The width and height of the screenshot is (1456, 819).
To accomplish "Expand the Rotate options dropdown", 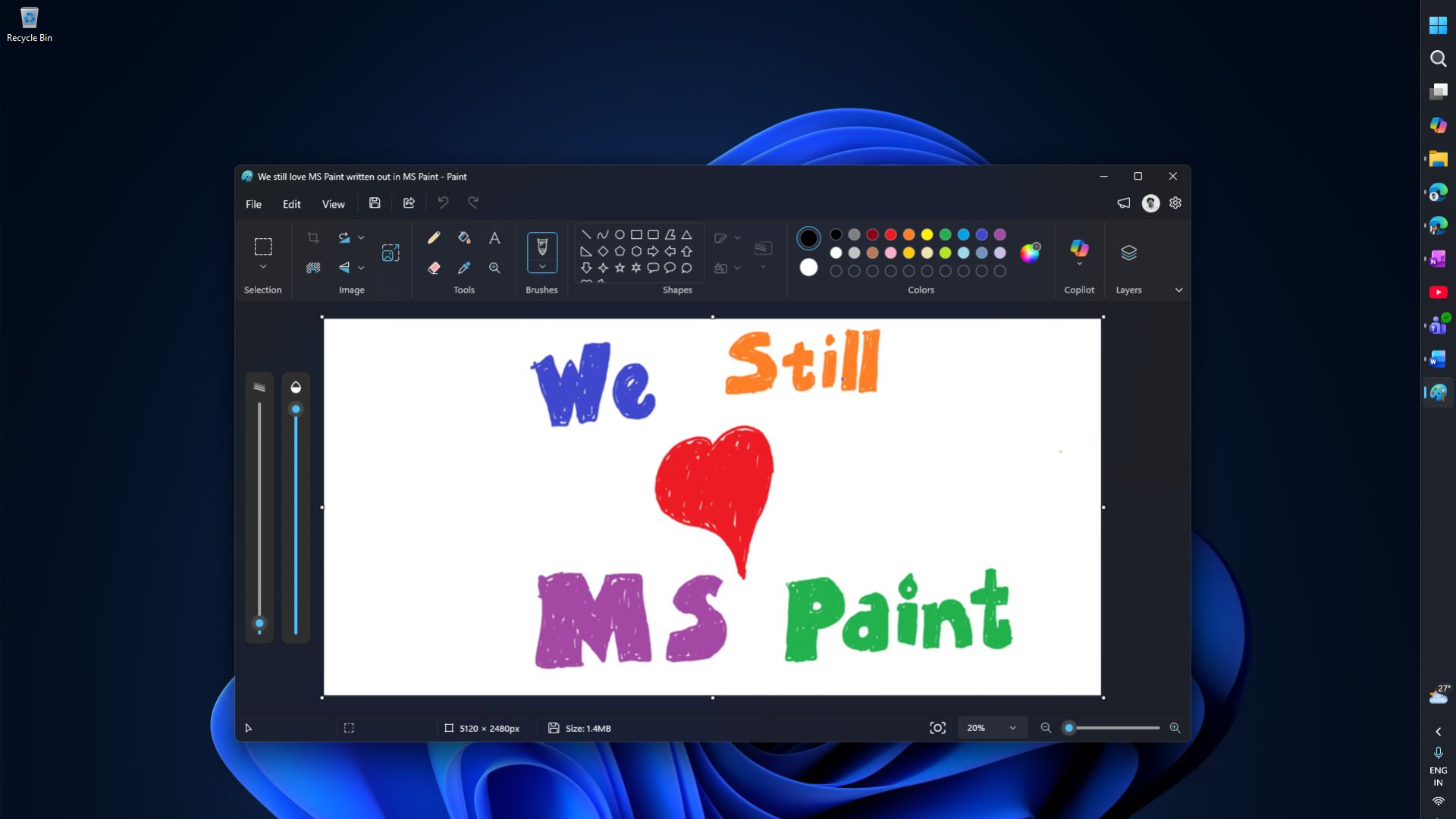I will coord(361,238).
